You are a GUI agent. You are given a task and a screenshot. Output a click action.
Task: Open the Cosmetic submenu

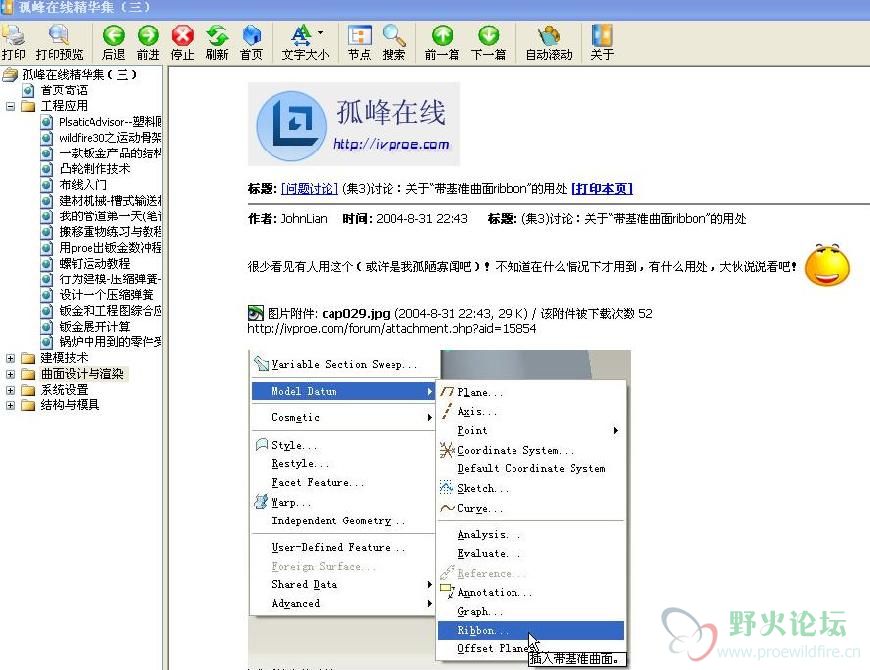click(342, 418)
